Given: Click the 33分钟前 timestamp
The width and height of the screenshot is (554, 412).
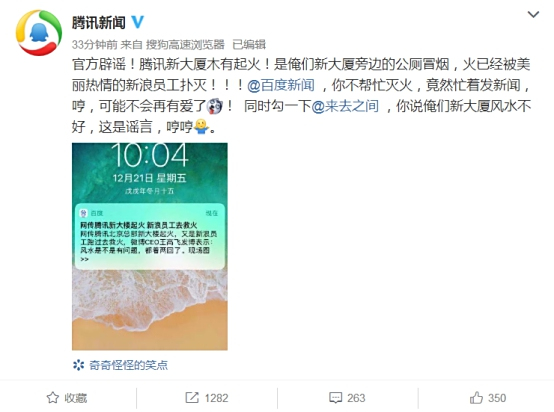Looking at the screenshot, I should click(94, 45).
